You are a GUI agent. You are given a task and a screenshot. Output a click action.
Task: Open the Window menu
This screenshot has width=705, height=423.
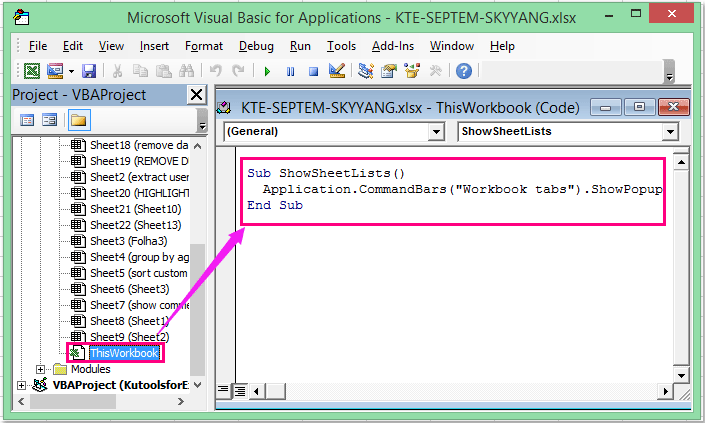point(452,46)
